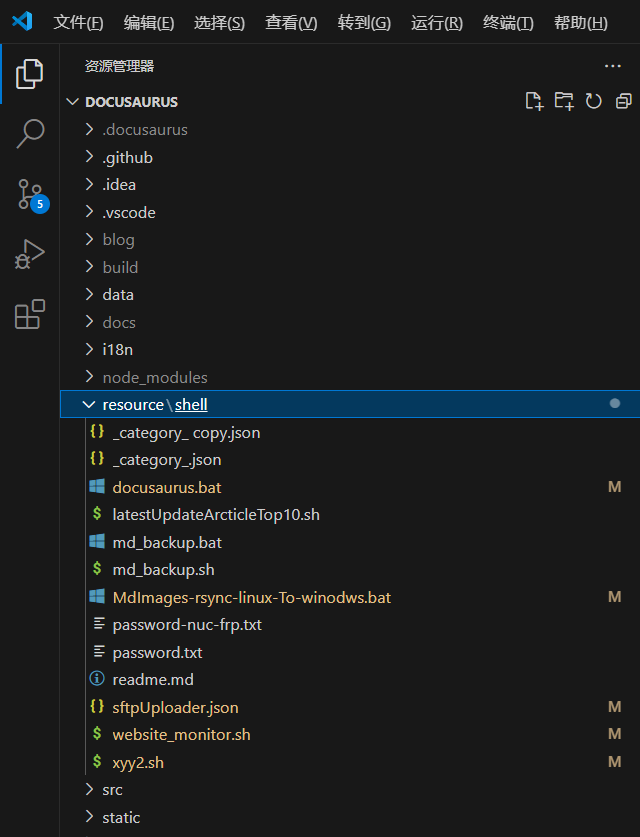Expand the .docusaurus folder

pos(90,129)
